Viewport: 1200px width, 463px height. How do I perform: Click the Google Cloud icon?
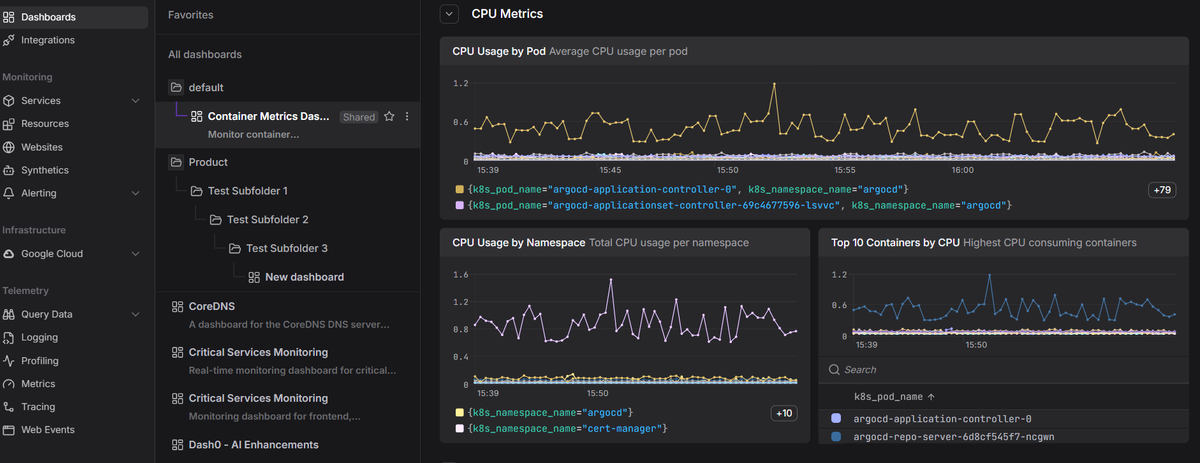pos(9,254)
